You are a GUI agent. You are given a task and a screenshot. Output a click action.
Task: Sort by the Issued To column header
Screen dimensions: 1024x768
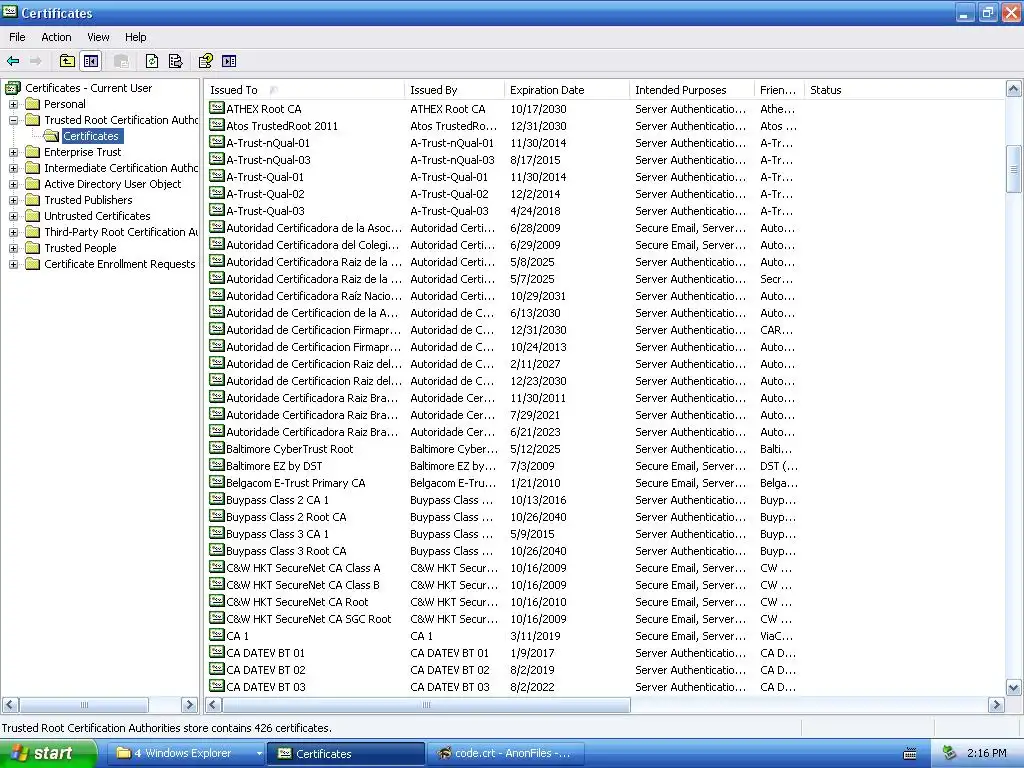[x=304, y=90]
